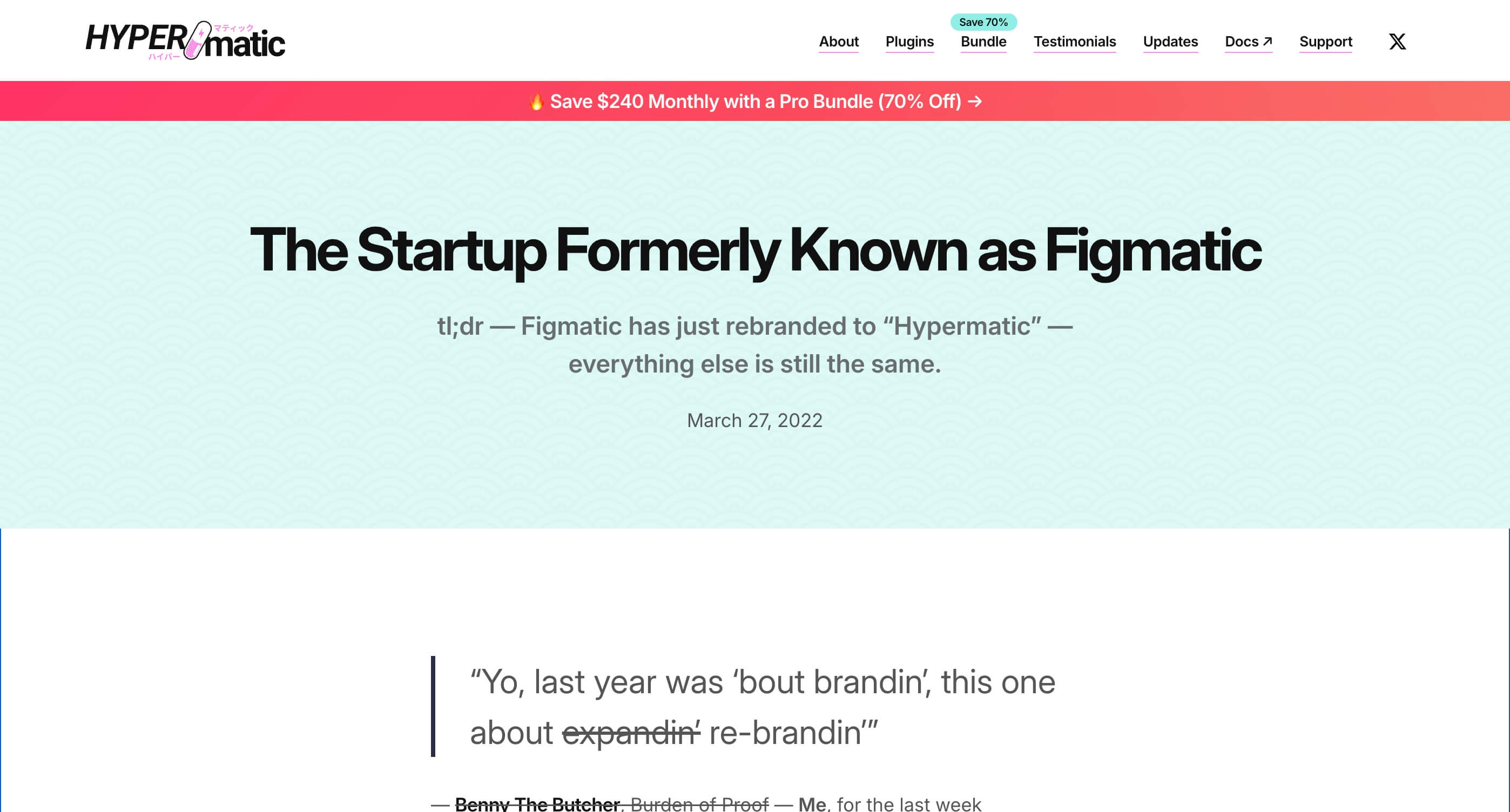Viewport: 1510px width, 812px height.
Task: Click the external-link arrow beside Docs
Action: pyautogui.click(x=1268, y=42)
